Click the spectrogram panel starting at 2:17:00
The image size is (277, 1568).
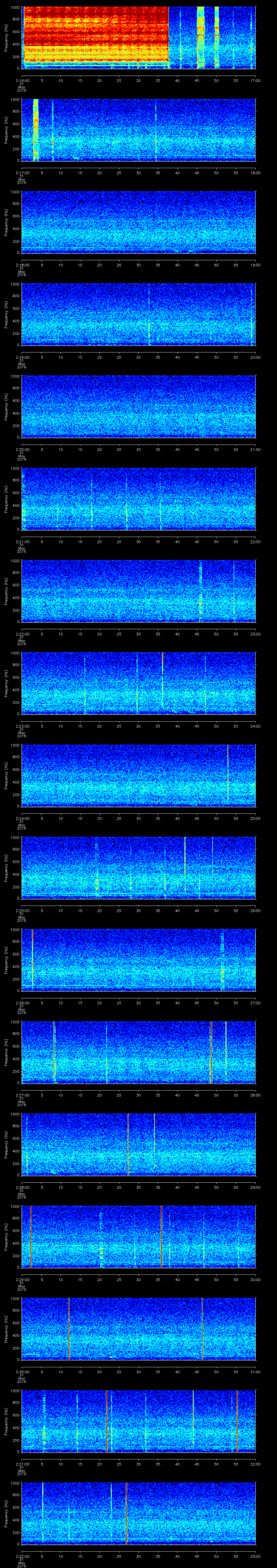[139, 130]
